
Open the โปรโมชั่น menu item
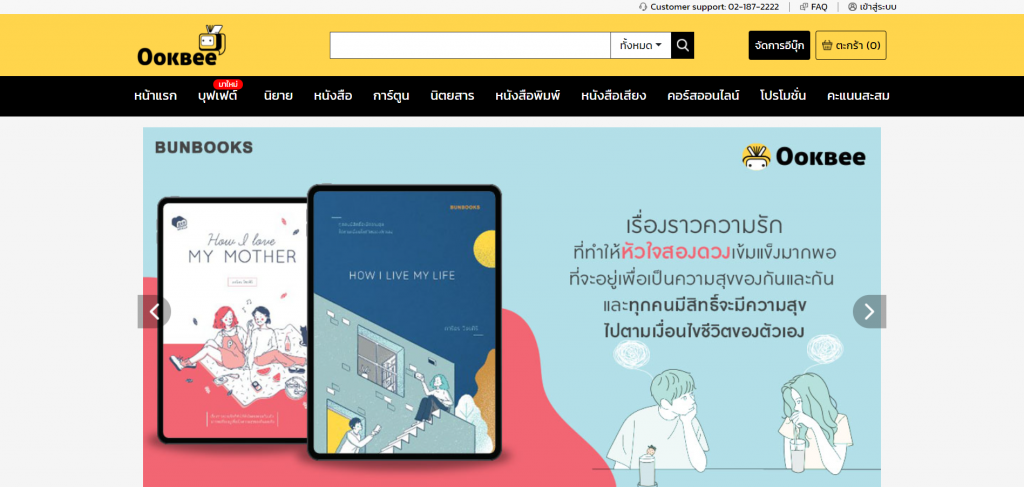[x=783, y=96]
